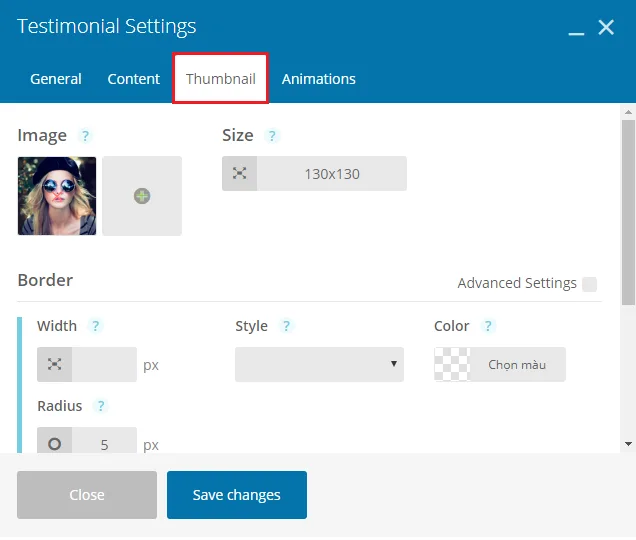Click the gray Close button
This screenshot has height=540, width=636.
[87, 495]
